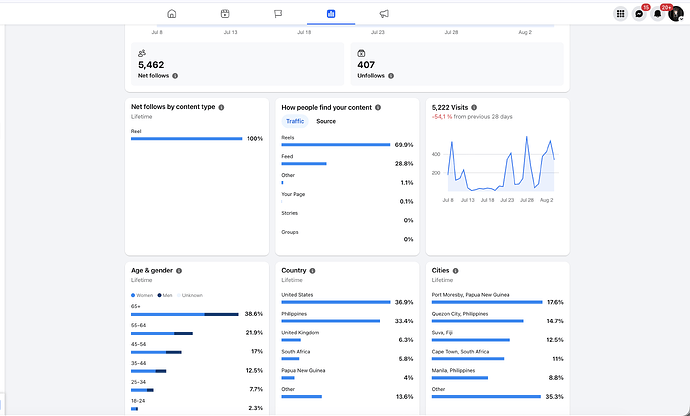Click the Feed 28.8% traffic bar
Viewport: 690px width, 416px height.
pos(304,164)
